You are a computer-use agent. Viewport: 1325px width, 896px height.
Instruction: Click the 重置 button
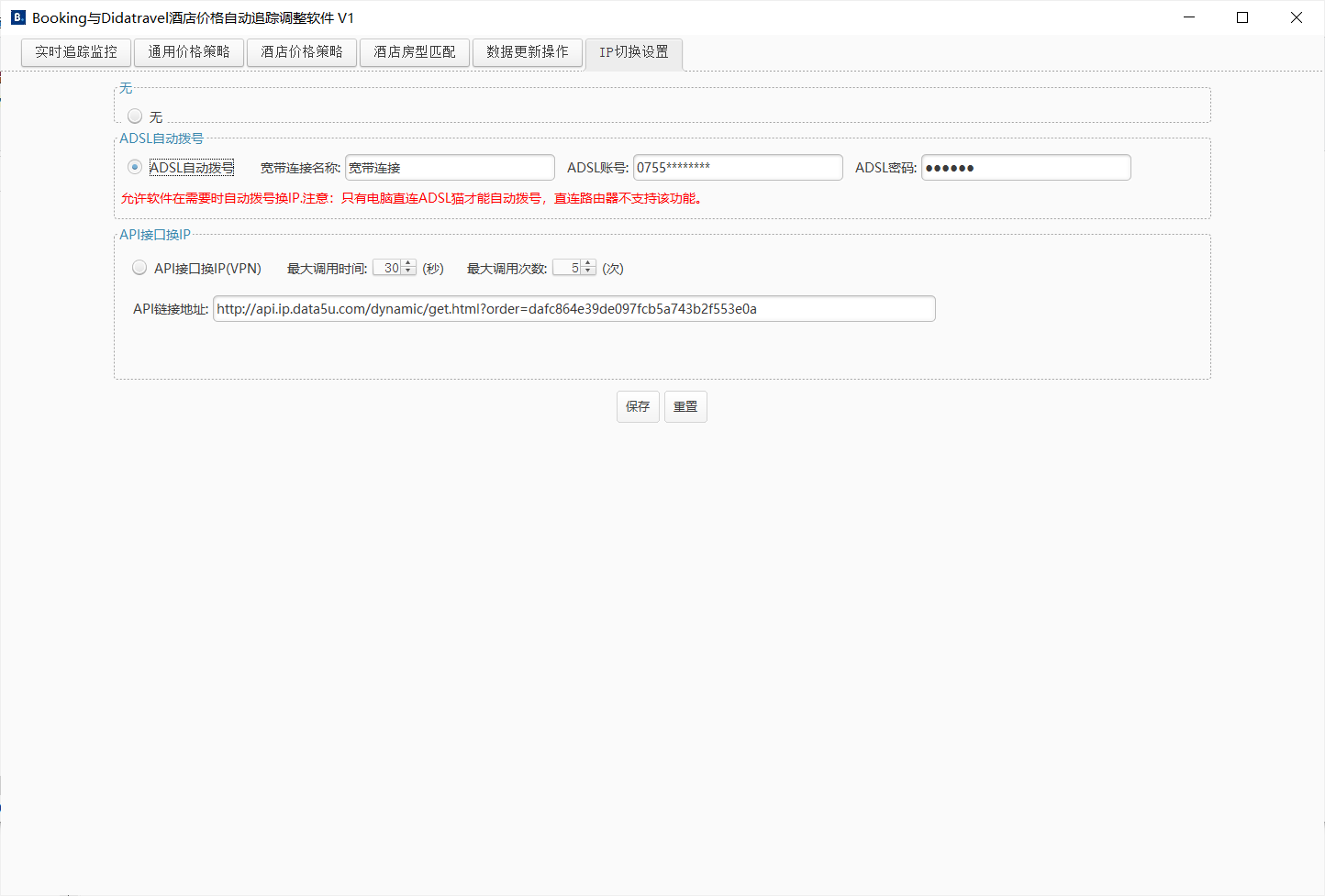click(685, 406)
